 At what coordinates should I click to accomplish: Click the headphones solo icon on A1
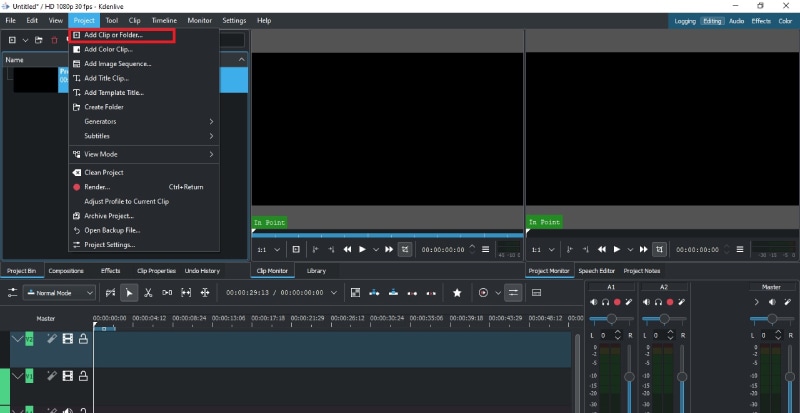606,302
